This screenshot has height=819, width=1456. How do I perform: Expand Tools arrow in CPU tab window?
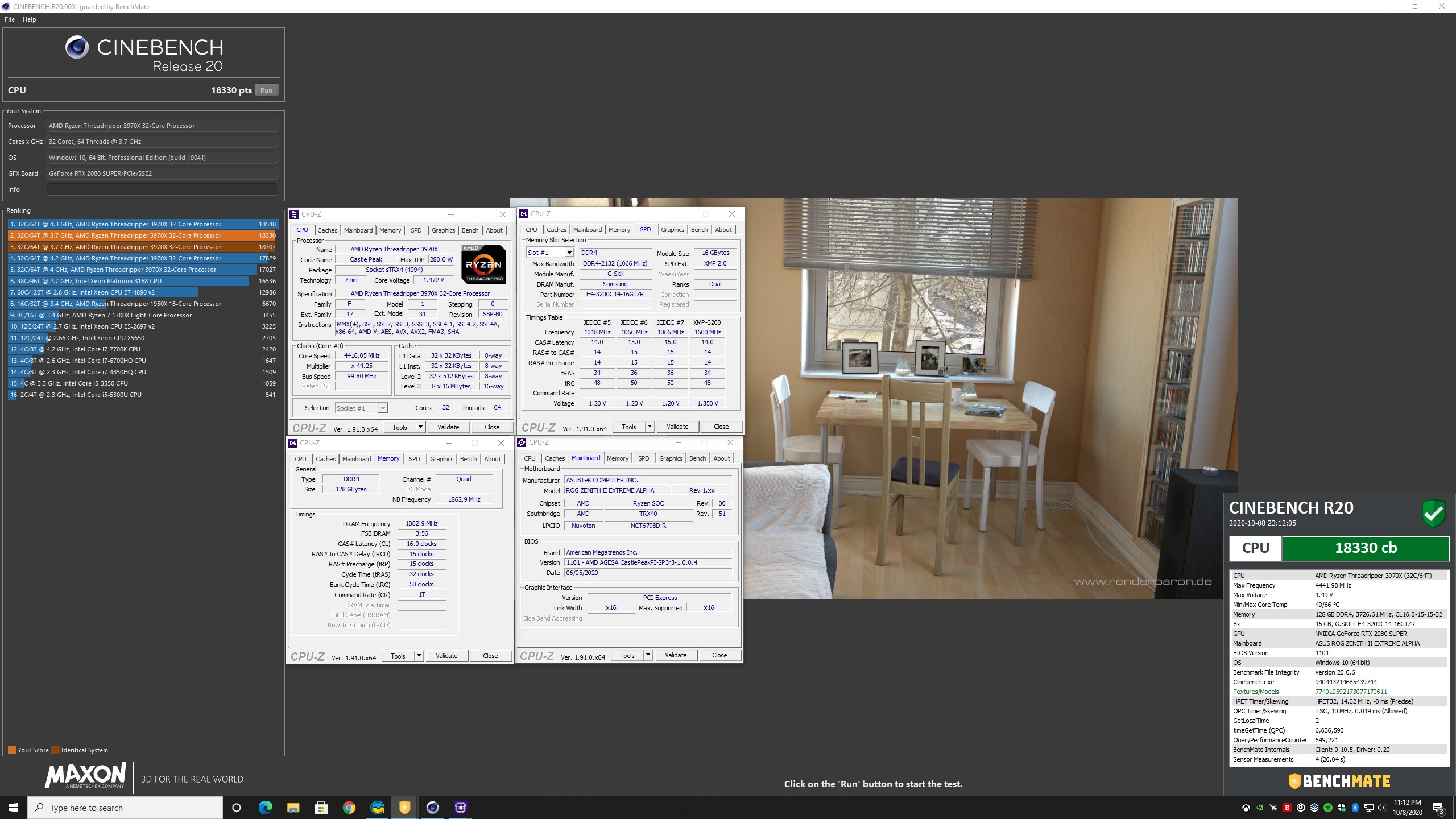pyautogui.click(x=420, y=427)
